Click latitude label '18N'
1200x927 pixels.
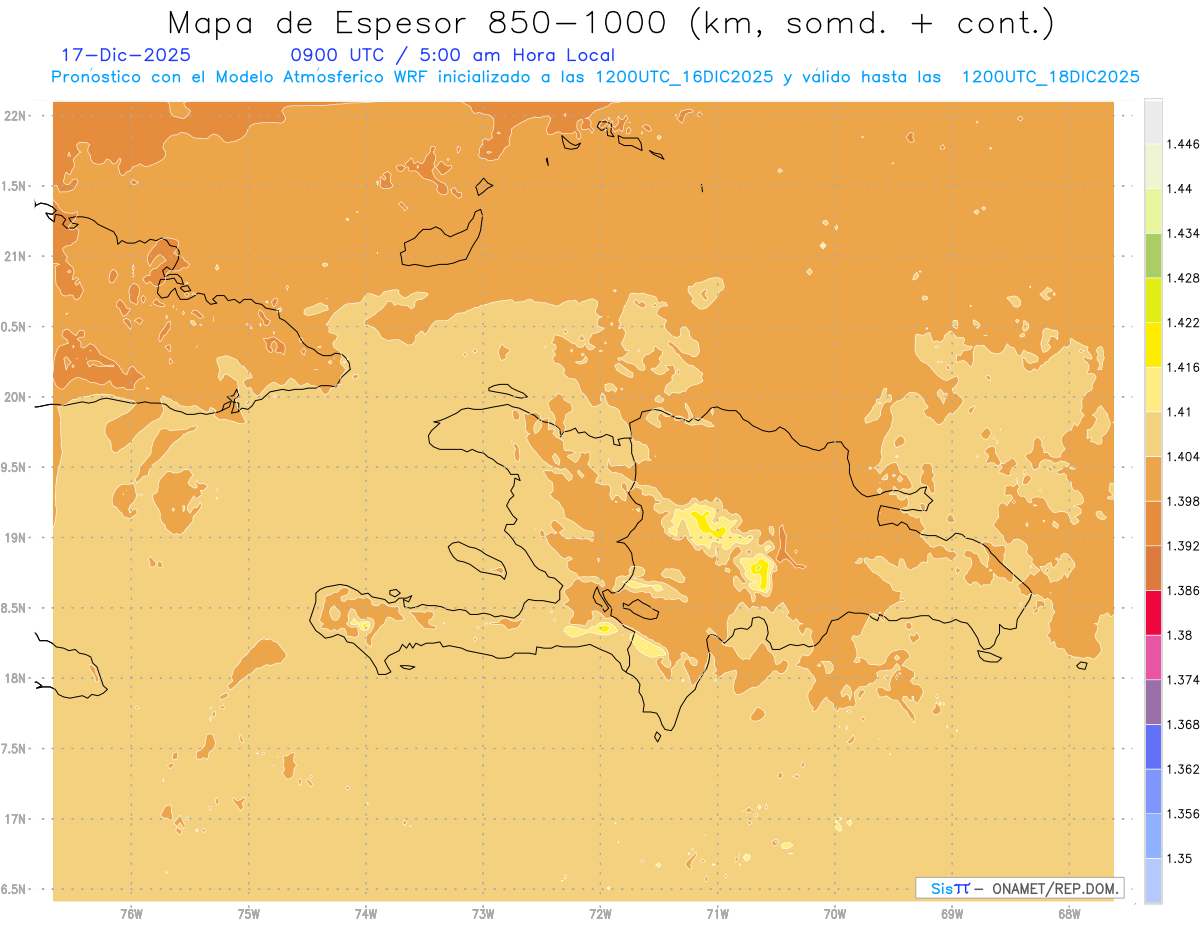(x=17, y=678)
